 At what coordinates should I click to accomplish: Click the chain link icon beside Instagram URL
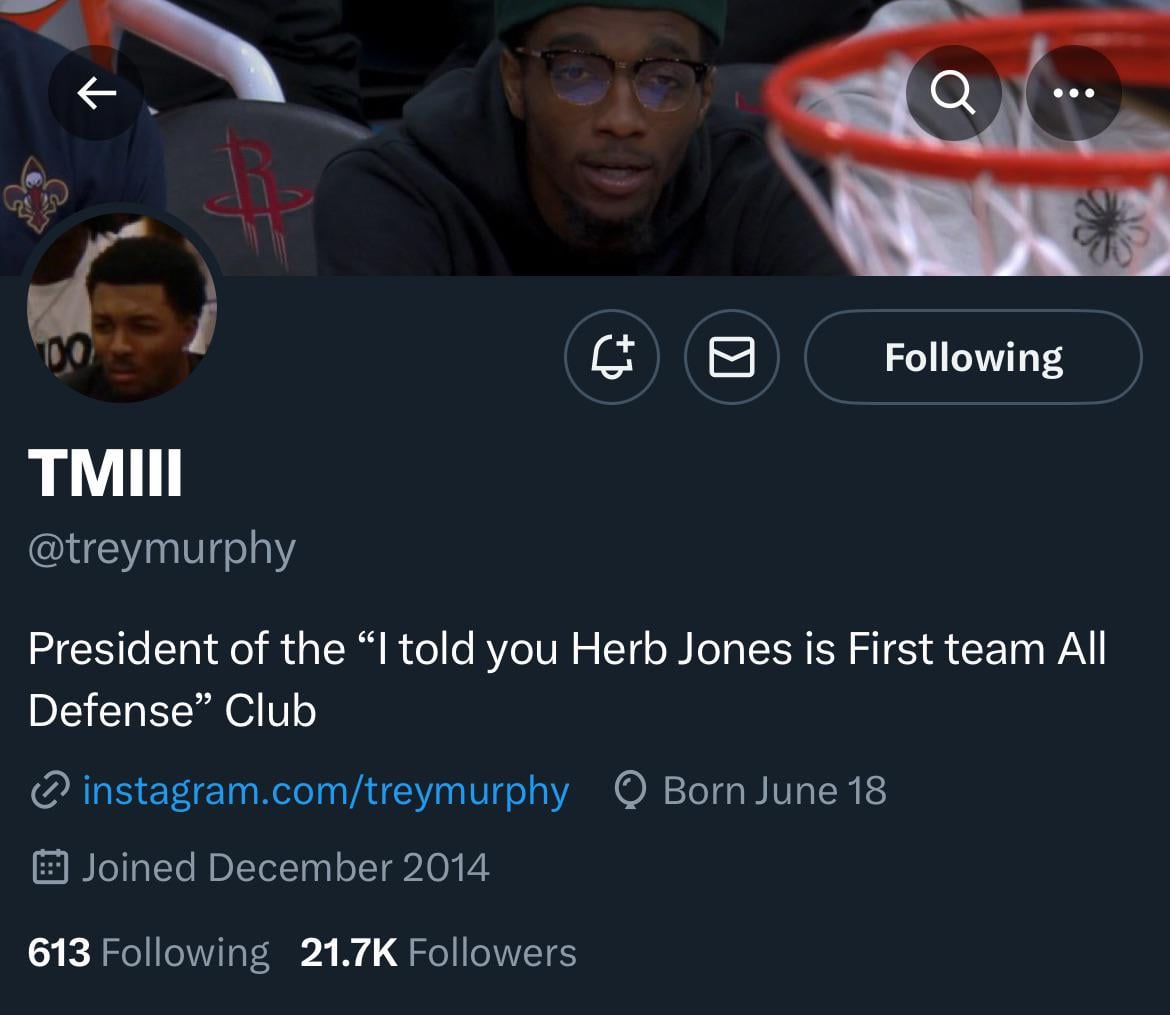tap(49, 791)
